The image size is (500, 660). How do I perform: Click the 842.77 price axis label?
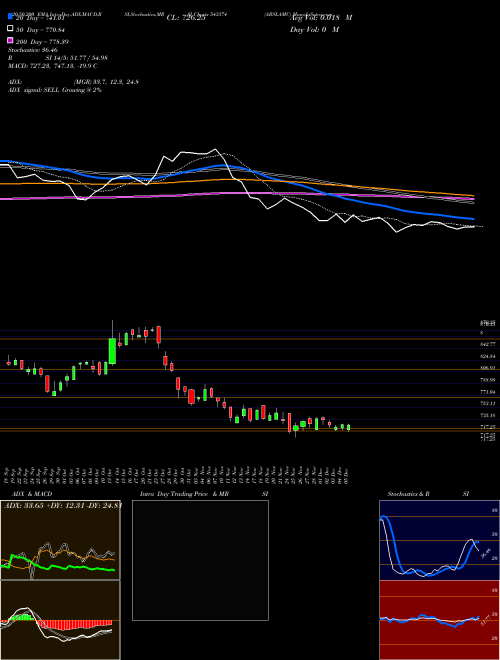(488, 344)
